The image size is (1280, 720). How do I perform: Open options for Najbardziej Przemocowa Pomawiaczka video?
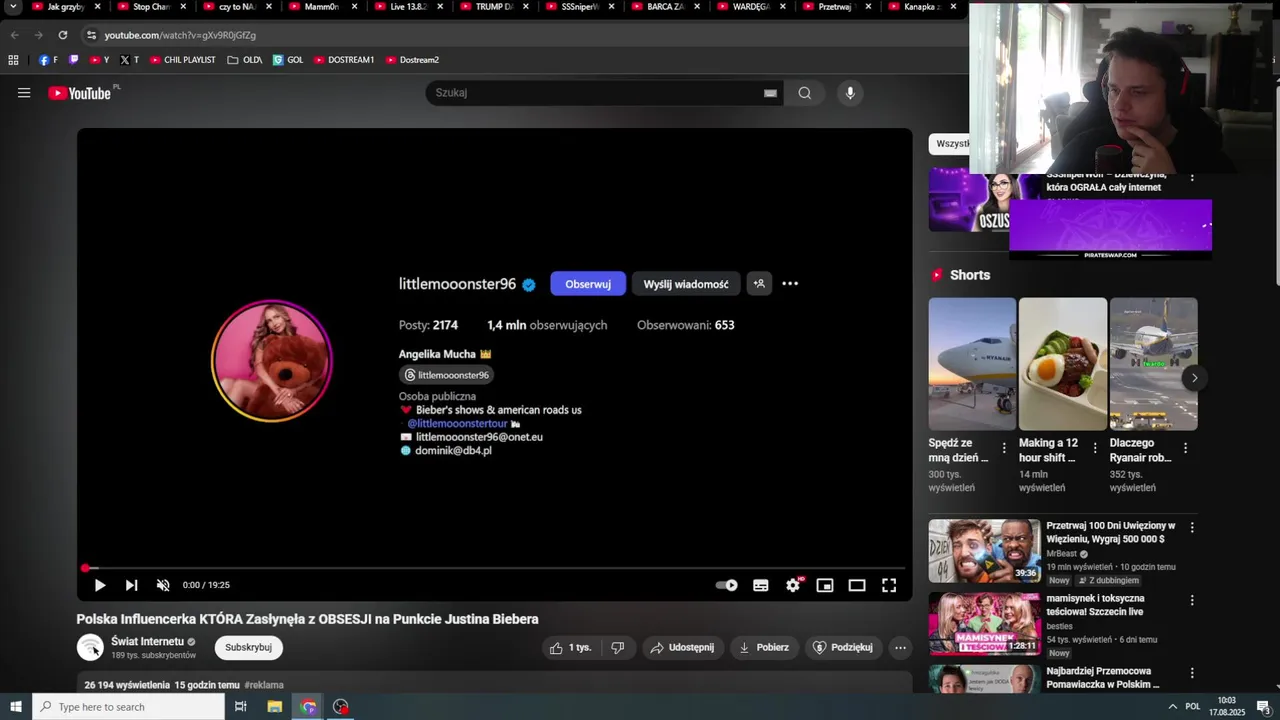pyautogui.click(x=1192, y=673)
